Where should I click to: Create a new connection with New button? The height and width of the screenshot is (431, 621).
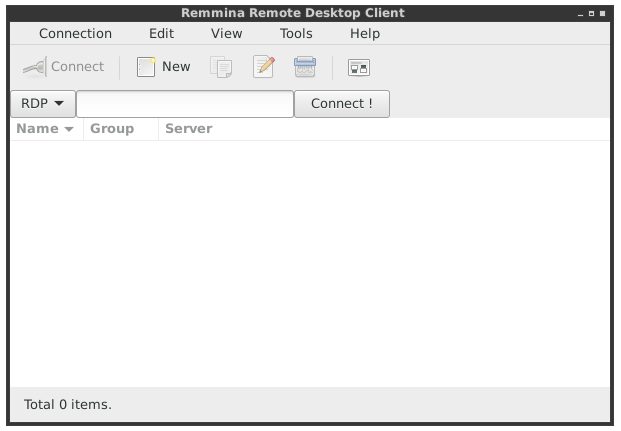click(164, 67)
